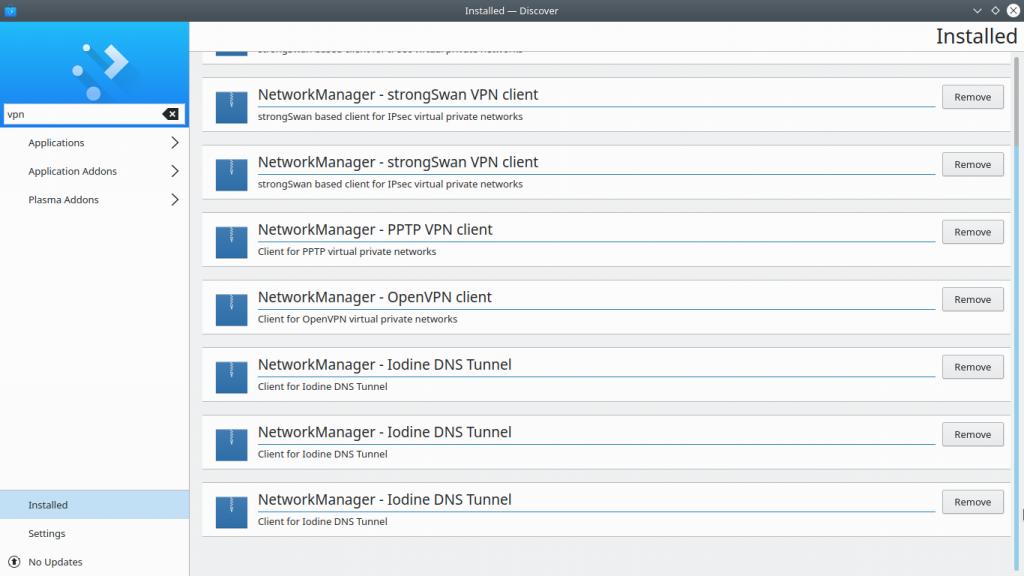Remove the PPTP VPN client
This screenshot has width=1024, height=576.
point(972,232)
